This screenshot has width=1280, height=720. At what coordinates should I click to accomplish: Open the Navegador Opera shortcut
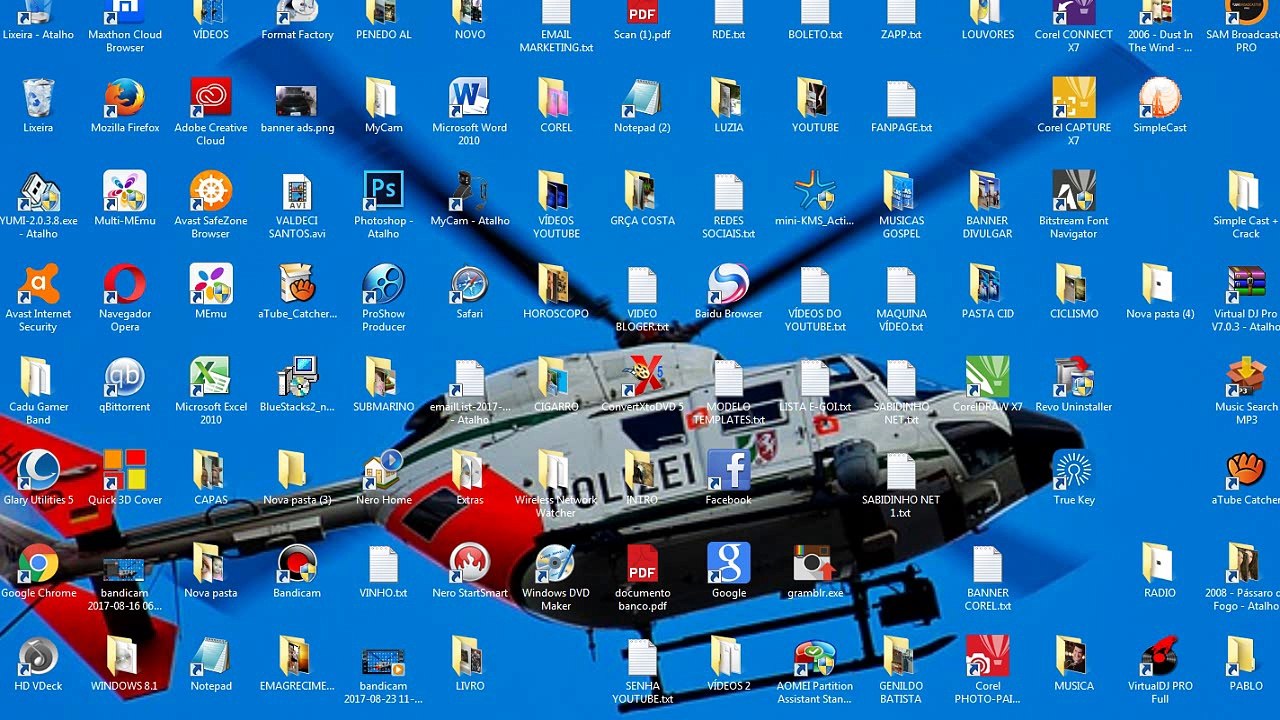click(125, 285)
